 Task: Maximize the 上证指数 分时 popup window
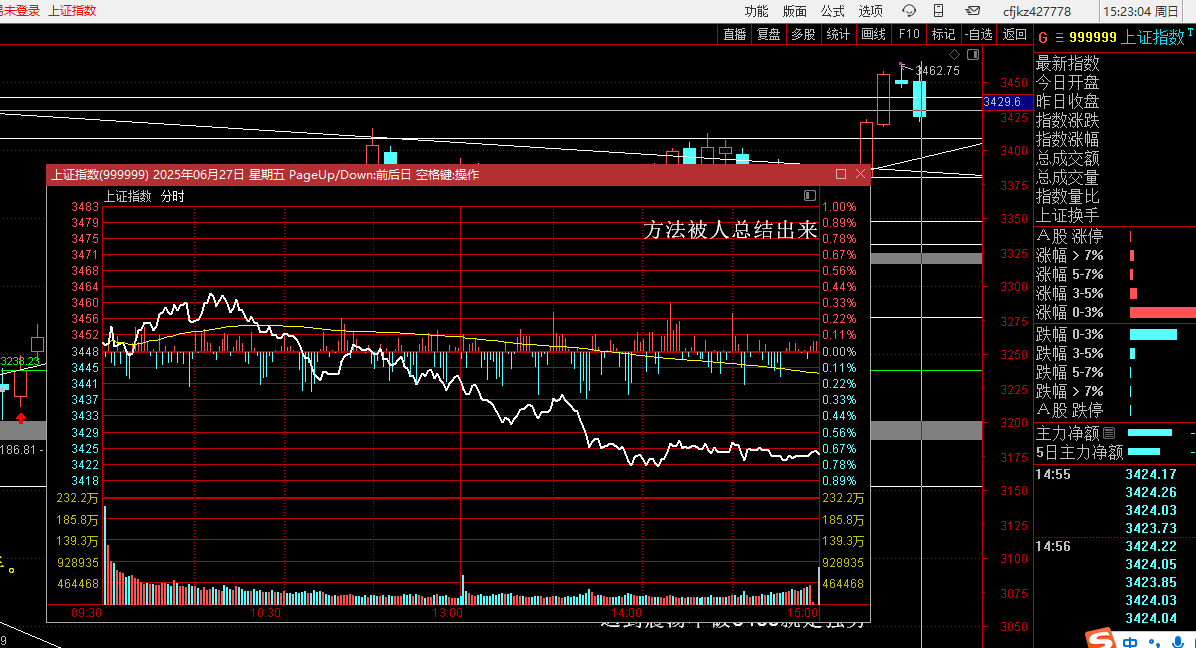[x=841, y=174]
